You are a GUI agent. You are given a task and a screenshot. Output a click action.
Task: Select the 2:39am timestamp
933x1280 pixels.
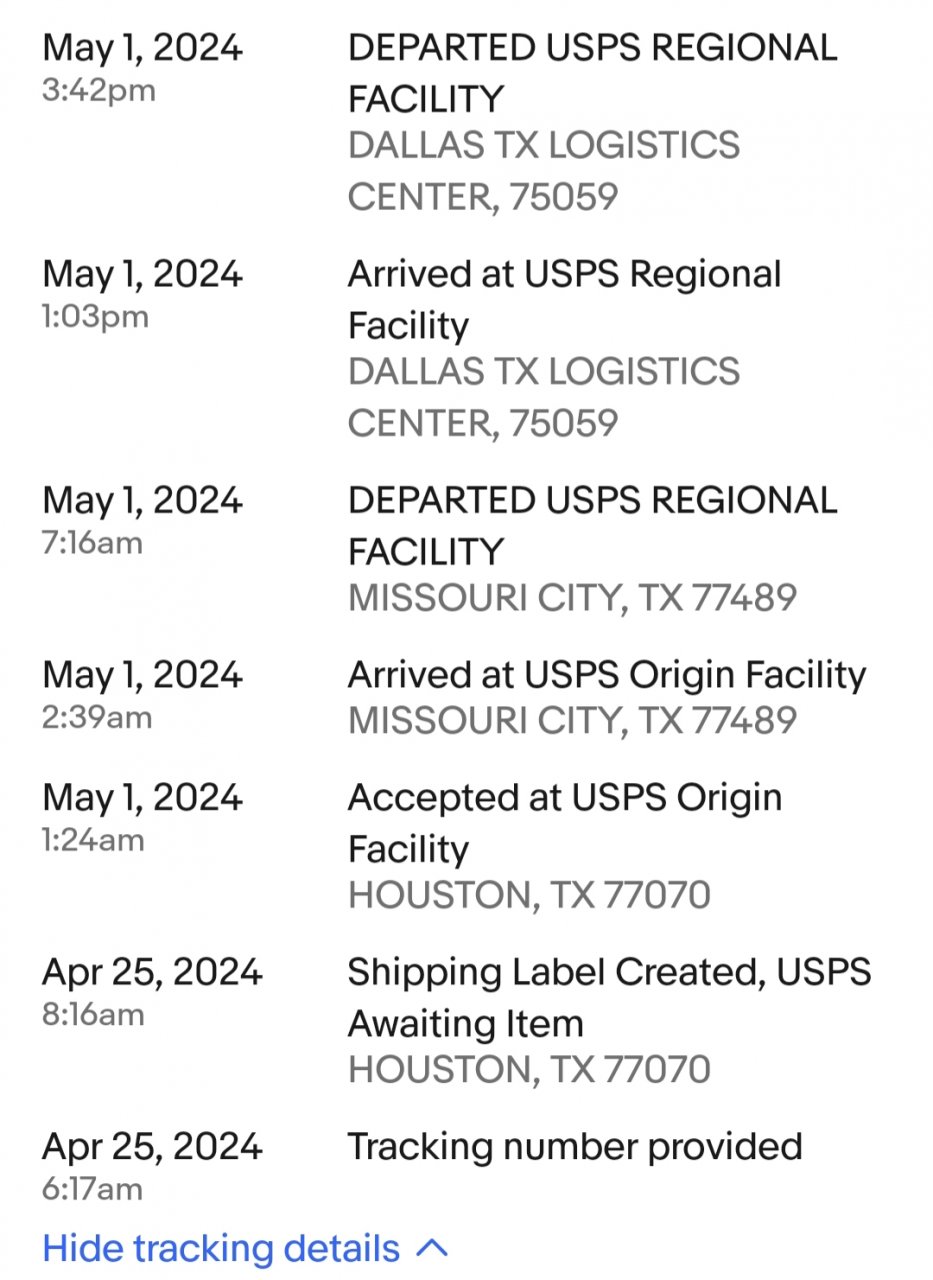point(96,717)
